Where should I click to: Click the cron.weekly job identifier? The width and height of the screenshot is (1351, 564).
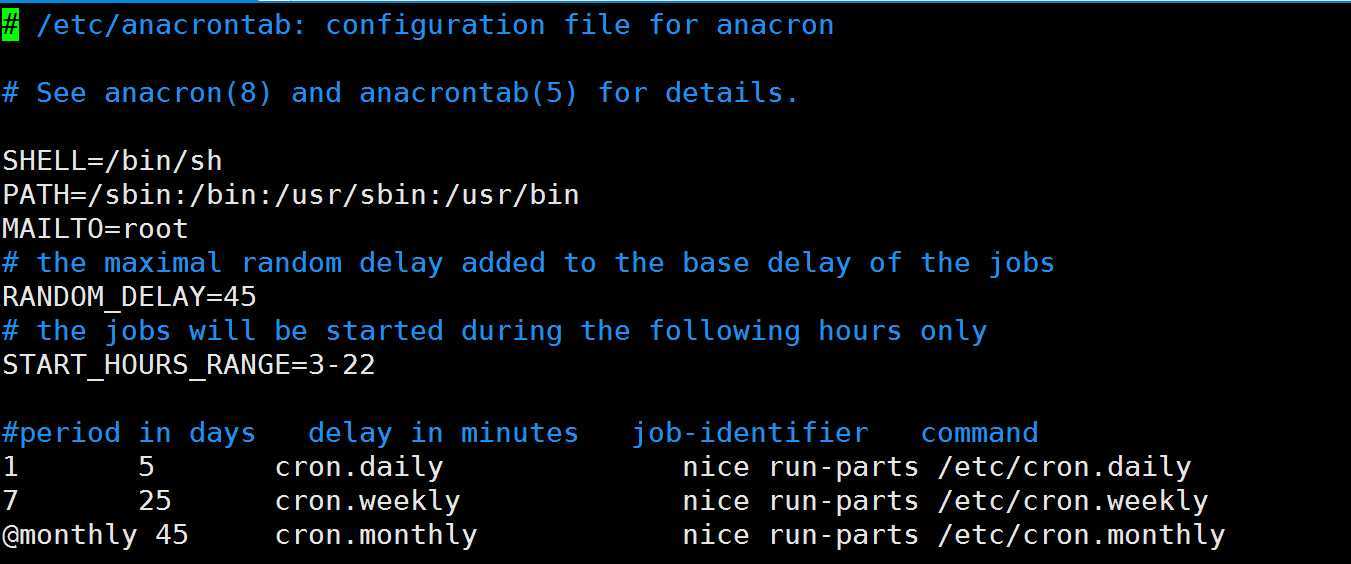point(367,501)
